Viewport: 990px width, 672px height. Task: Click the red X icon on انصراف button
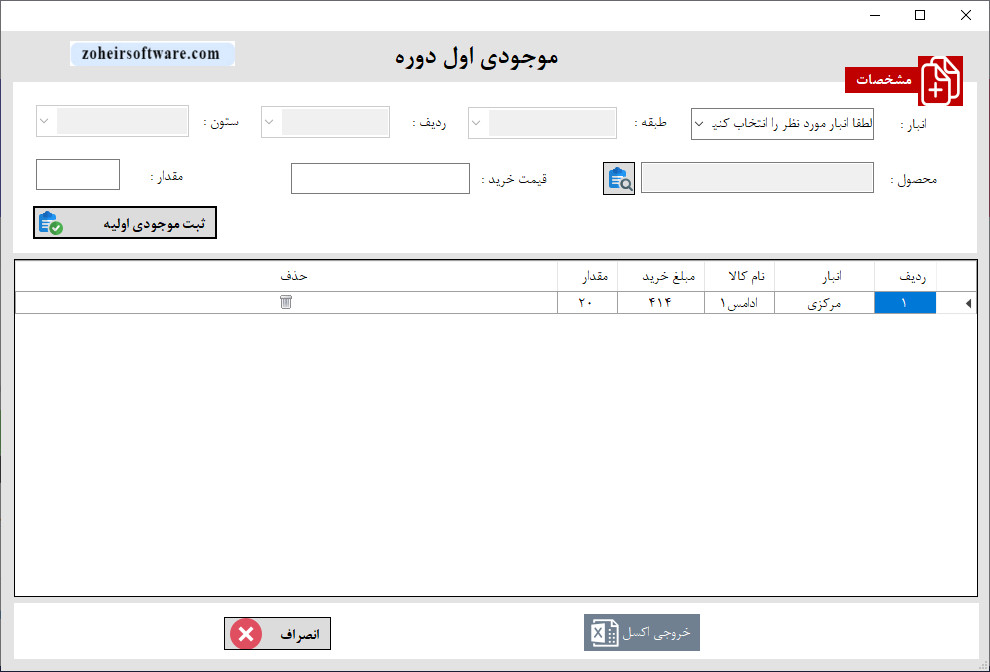tap(245, 633)
